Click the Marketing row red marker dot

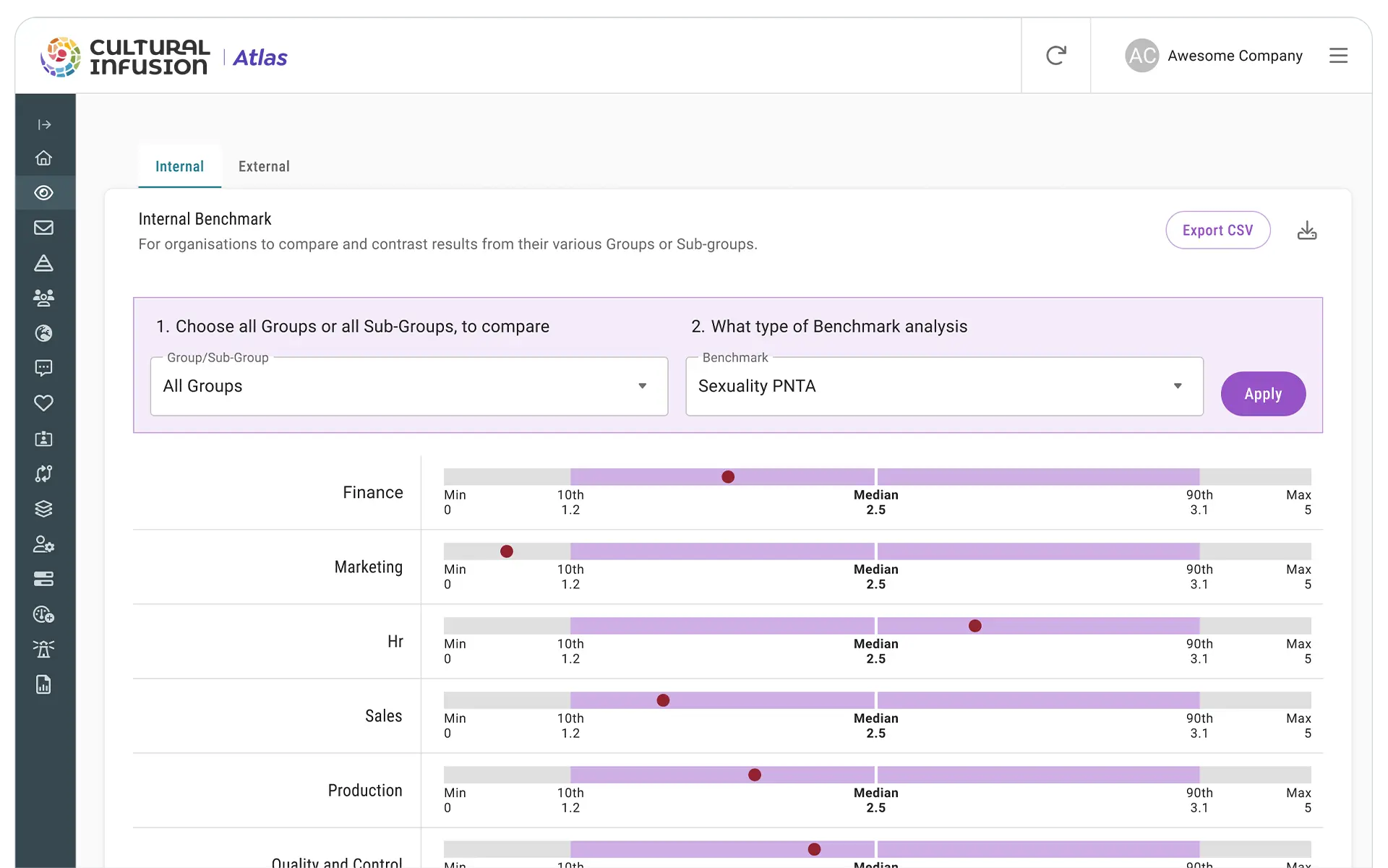[x=507, y=551]
